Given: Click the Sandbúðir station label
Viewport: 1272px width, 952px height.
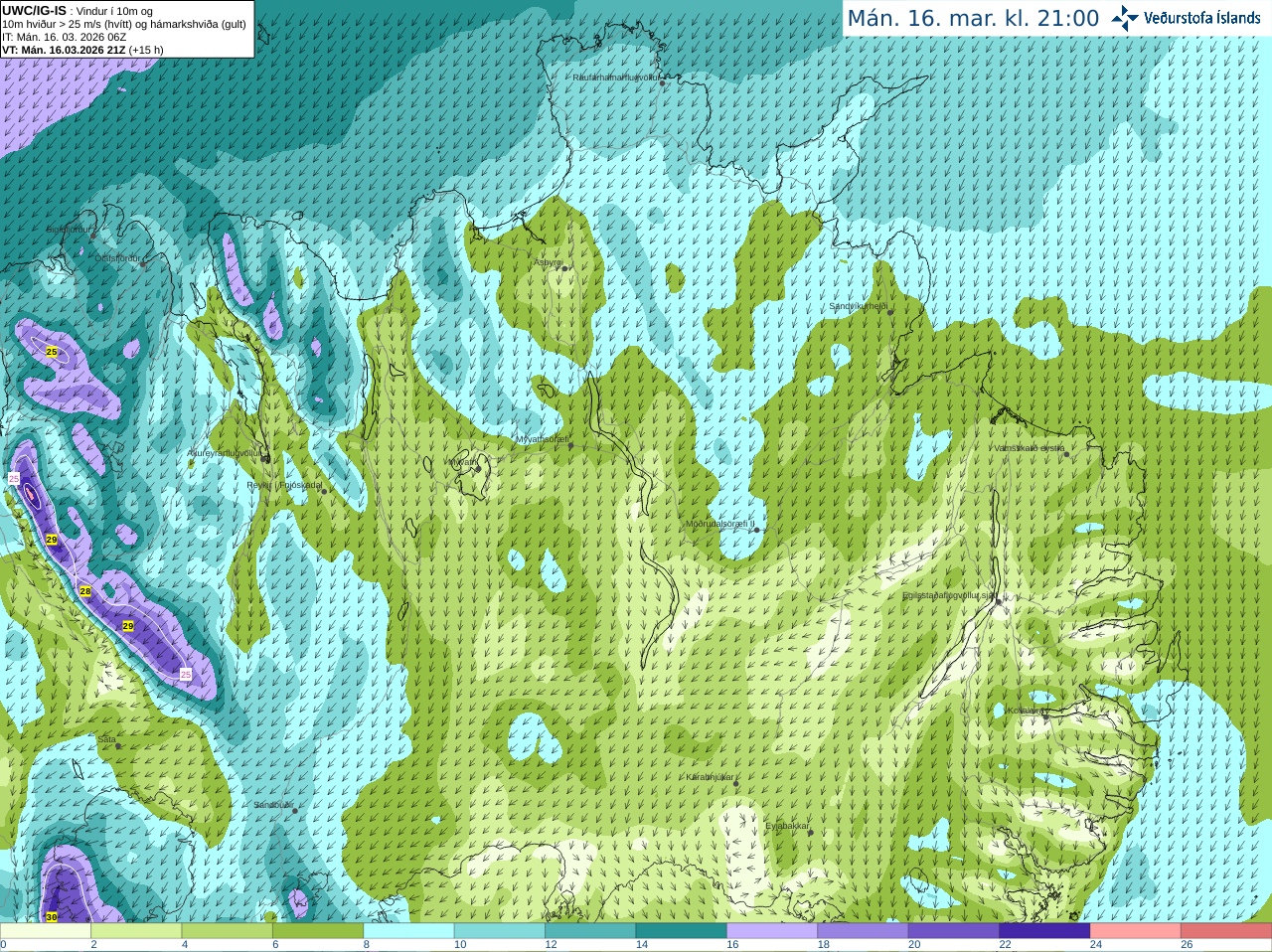Looking at the screenshot, I should pyautogui.click(x=273, y=805).
